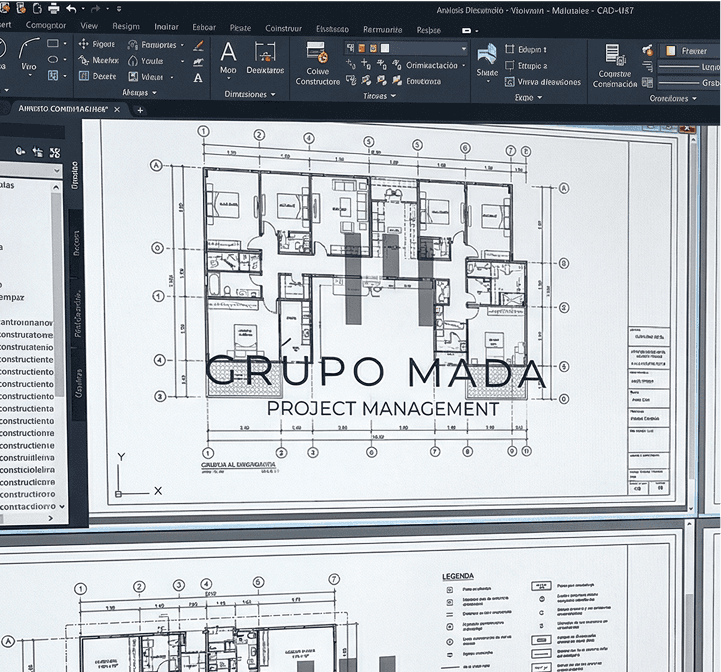
Task: Click the Fonuortes tool icon
Action: 133,45
